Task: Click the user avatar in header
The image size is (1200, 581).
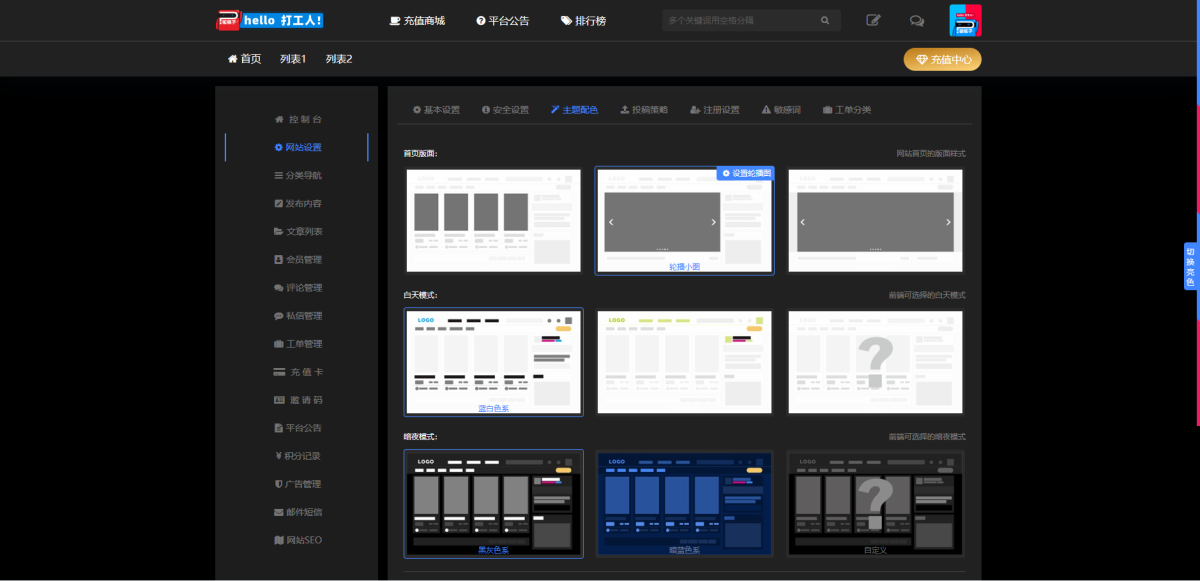Action: tap(965, 20)
